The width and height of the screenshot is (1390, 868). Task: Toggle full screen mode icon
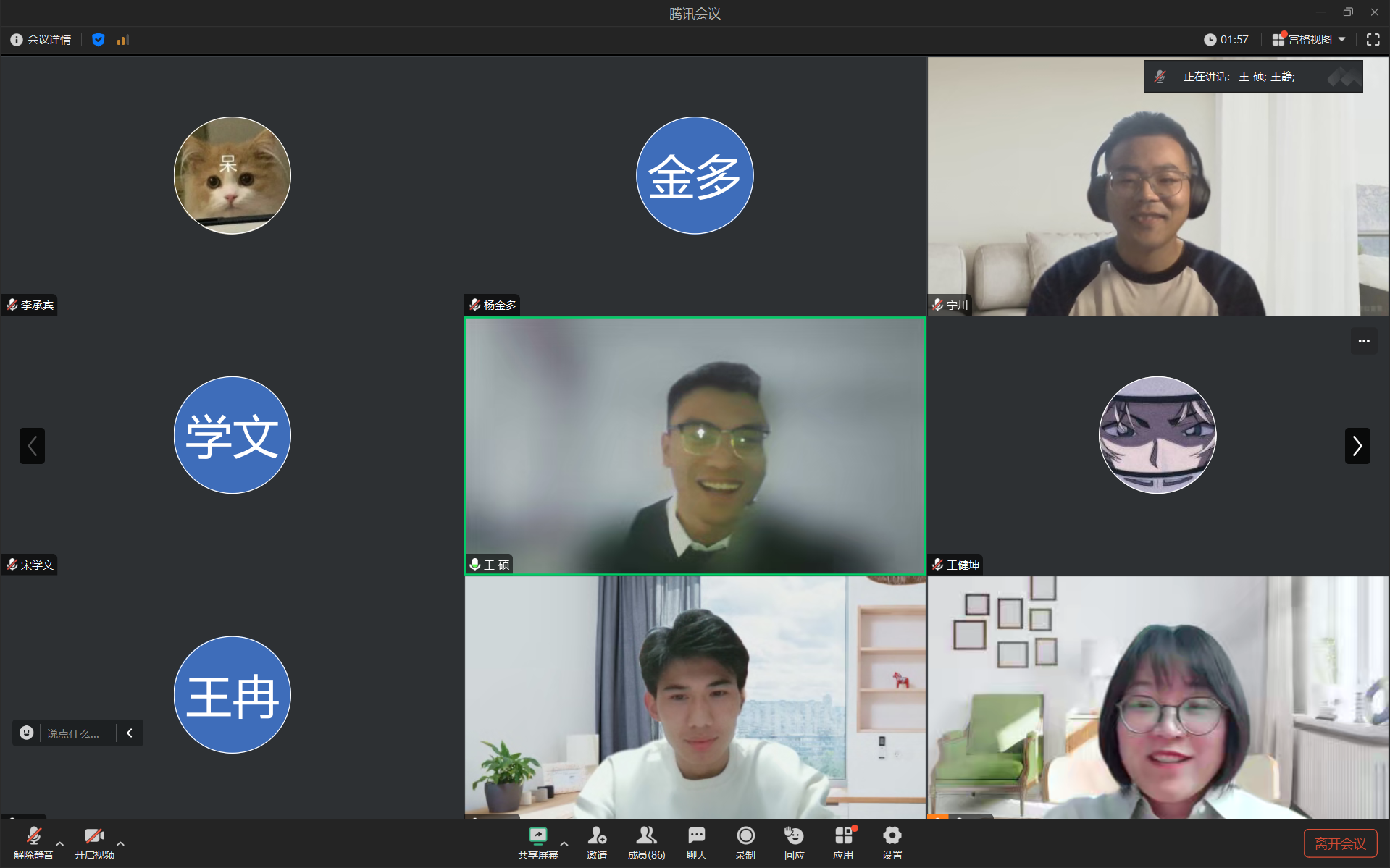point(1373,40)
